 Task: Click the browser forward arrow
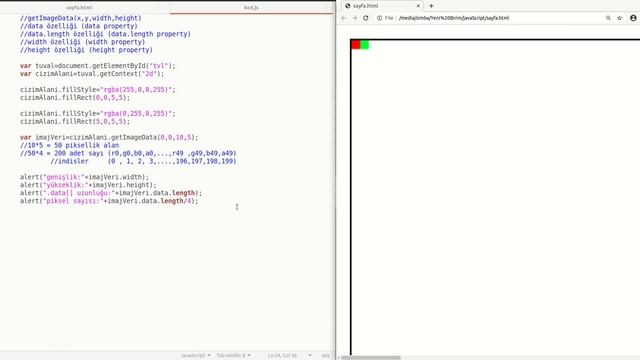pyautogui.click(x=354, y=18)
